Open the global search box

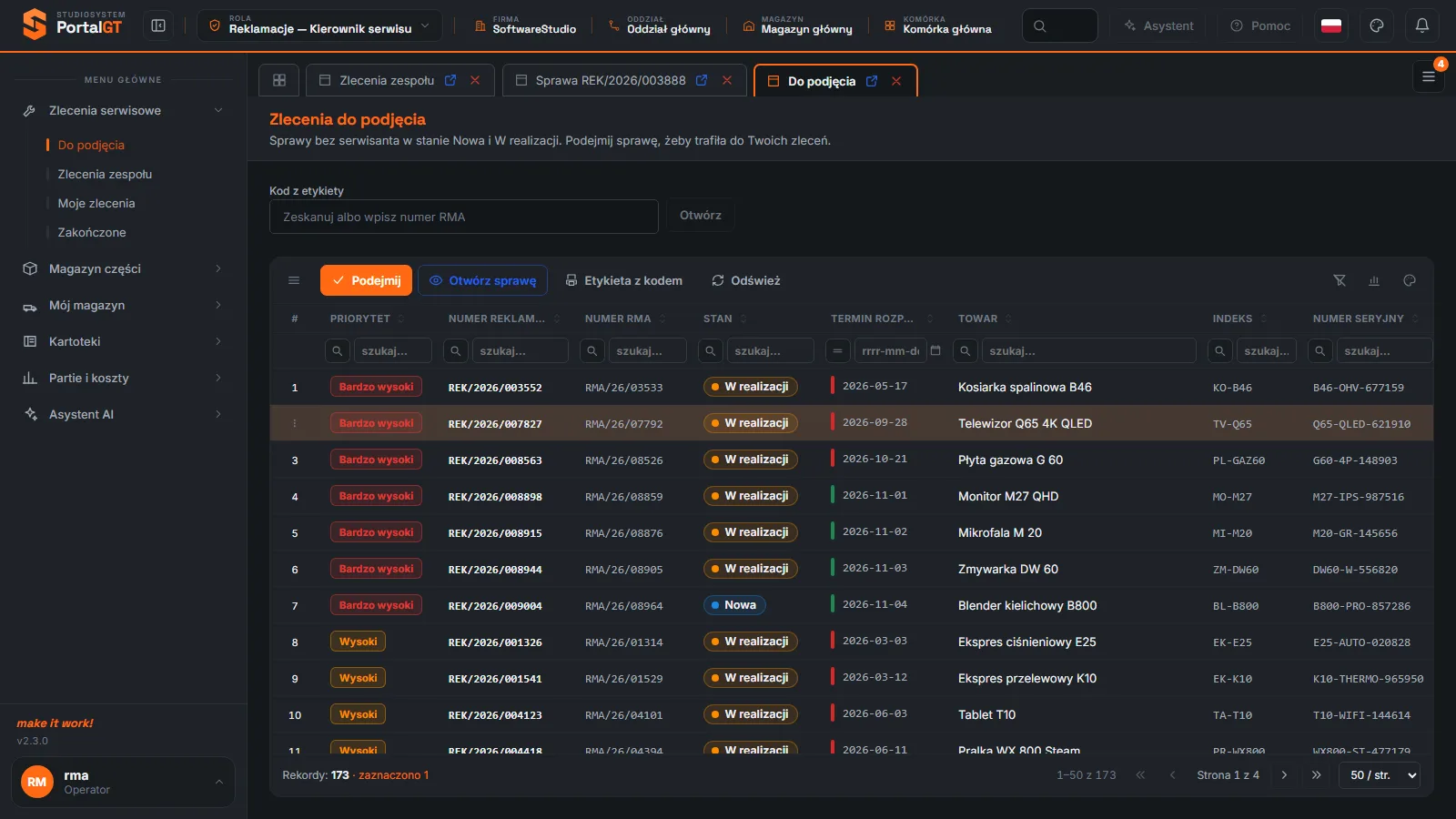[x=1059, y=25]
